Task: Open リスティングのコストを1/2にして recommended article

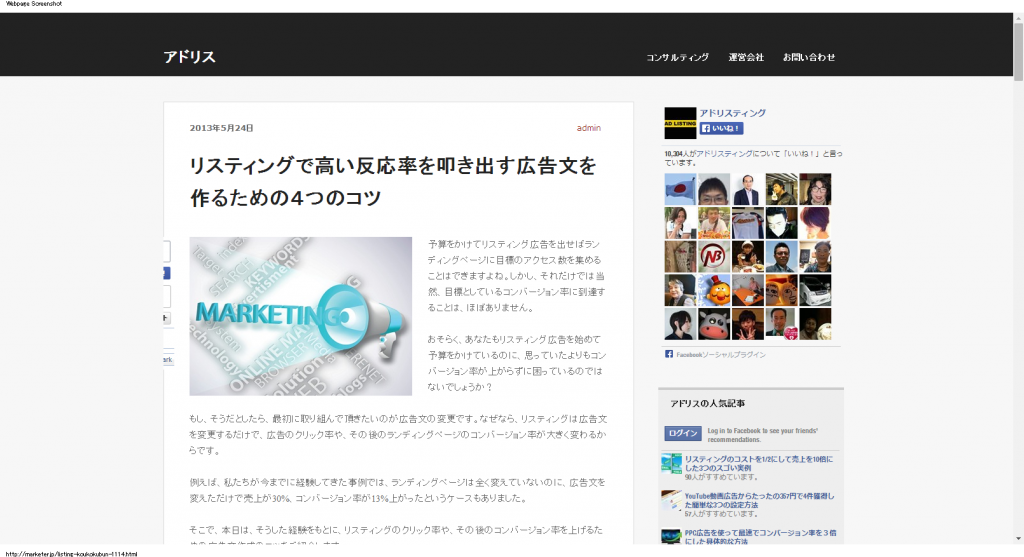Action: point(759,464)
